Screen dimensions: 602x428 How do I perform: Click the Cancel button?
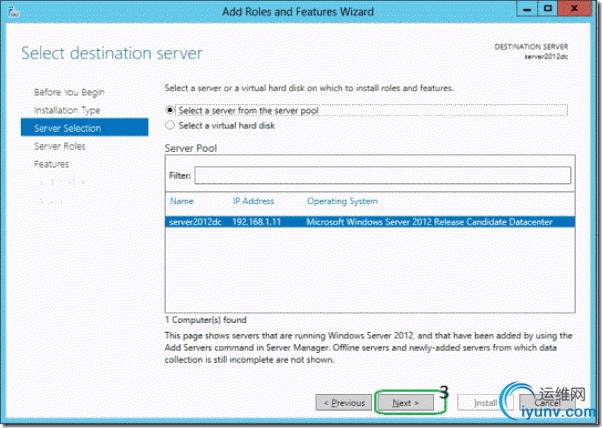pos(547,403)
